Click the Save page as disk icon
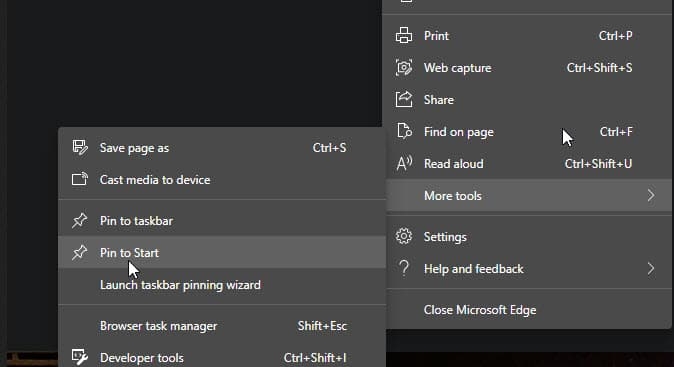The width and height of the screenshot is (674, 367). pyautogui.click(x=80, y=147)
